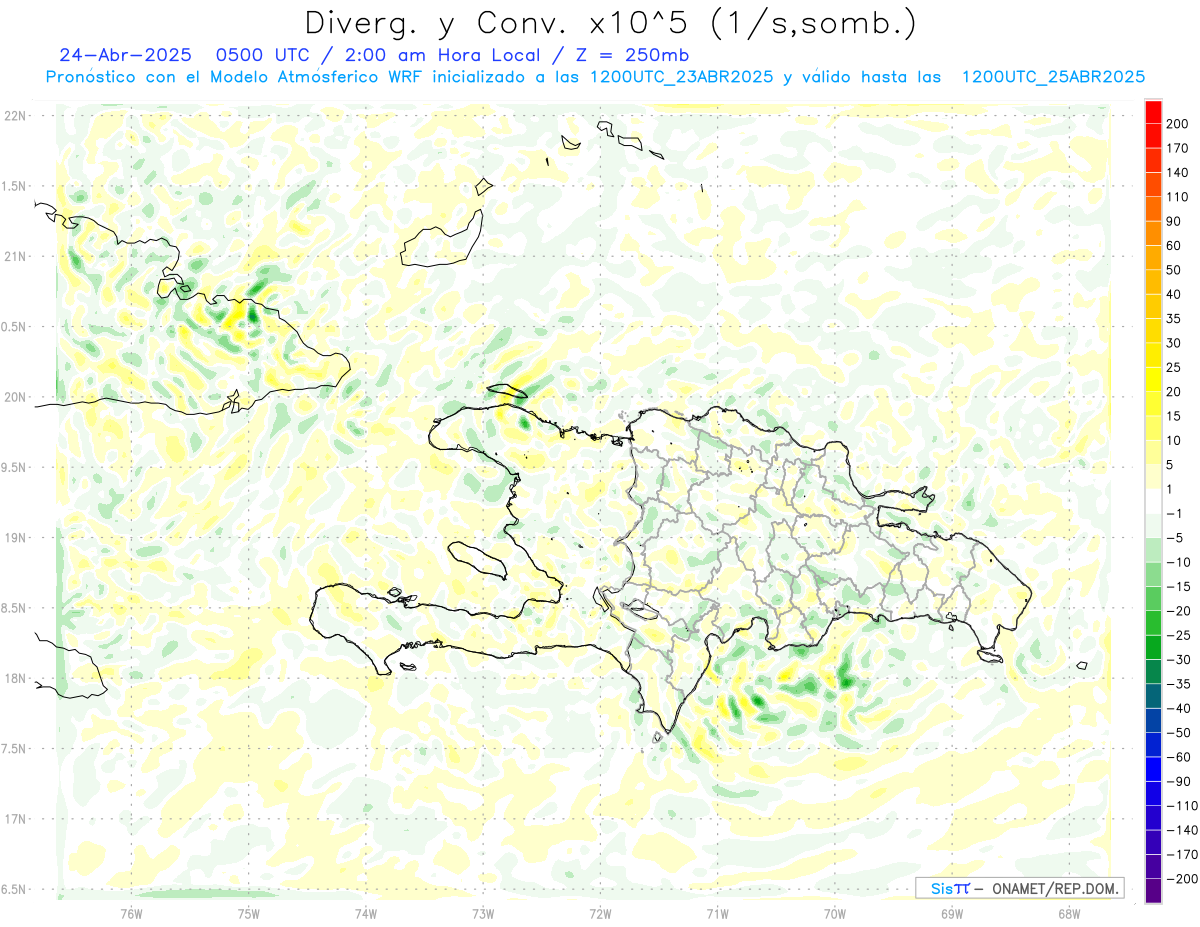Click the '25' colorbar value

click(x=1174, y=368)
